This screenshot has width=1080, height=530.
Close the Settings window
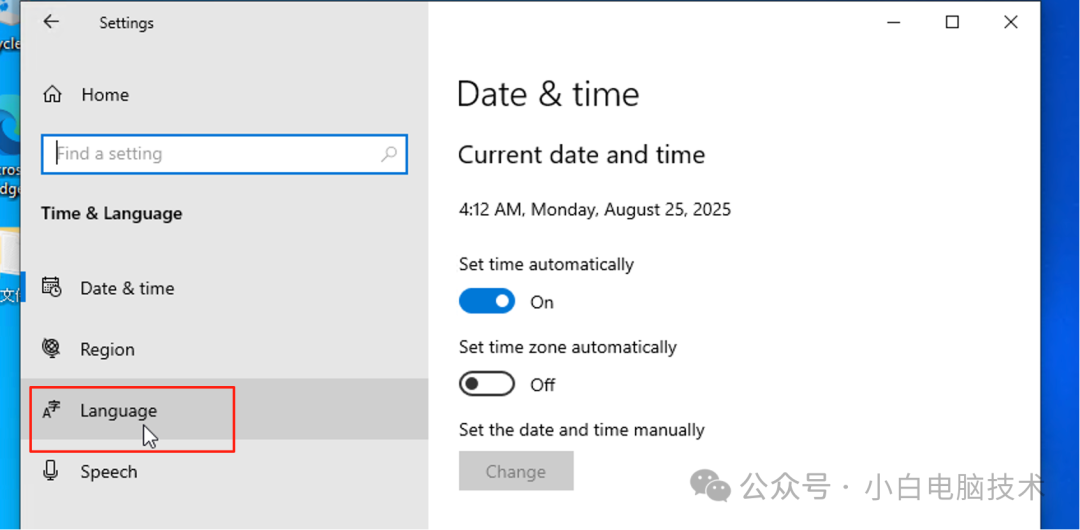[x=1010, y=23]
